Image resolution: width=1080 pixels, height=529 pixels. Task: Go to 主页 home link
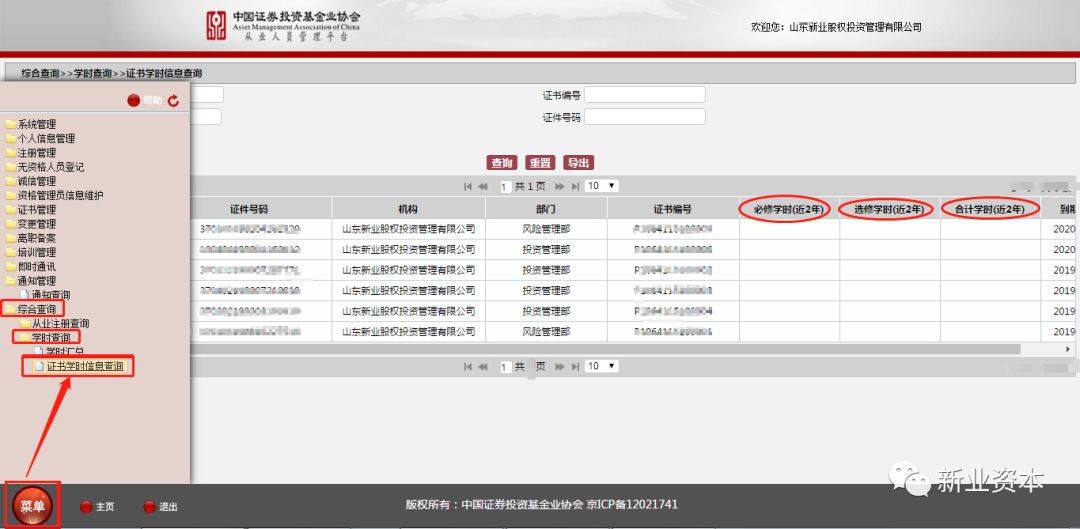tap(105, 507)
